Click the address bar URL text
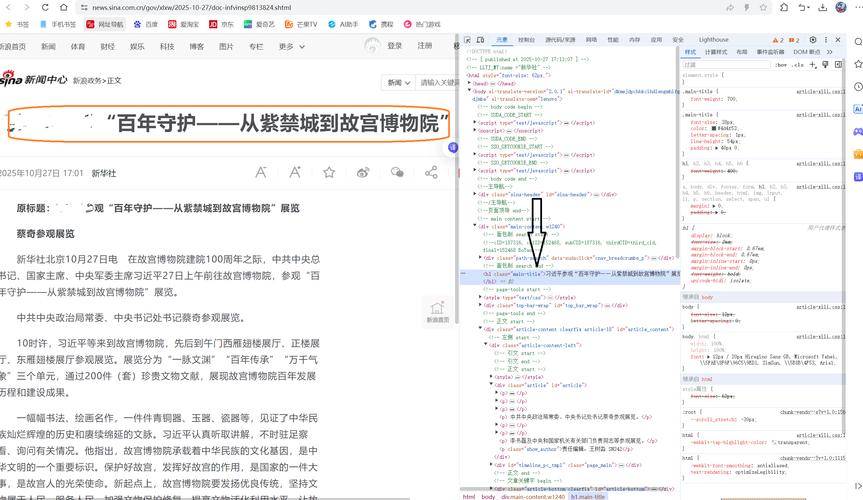Image resolution: width=863 pixels, height=500 pixels. (192, 8)
